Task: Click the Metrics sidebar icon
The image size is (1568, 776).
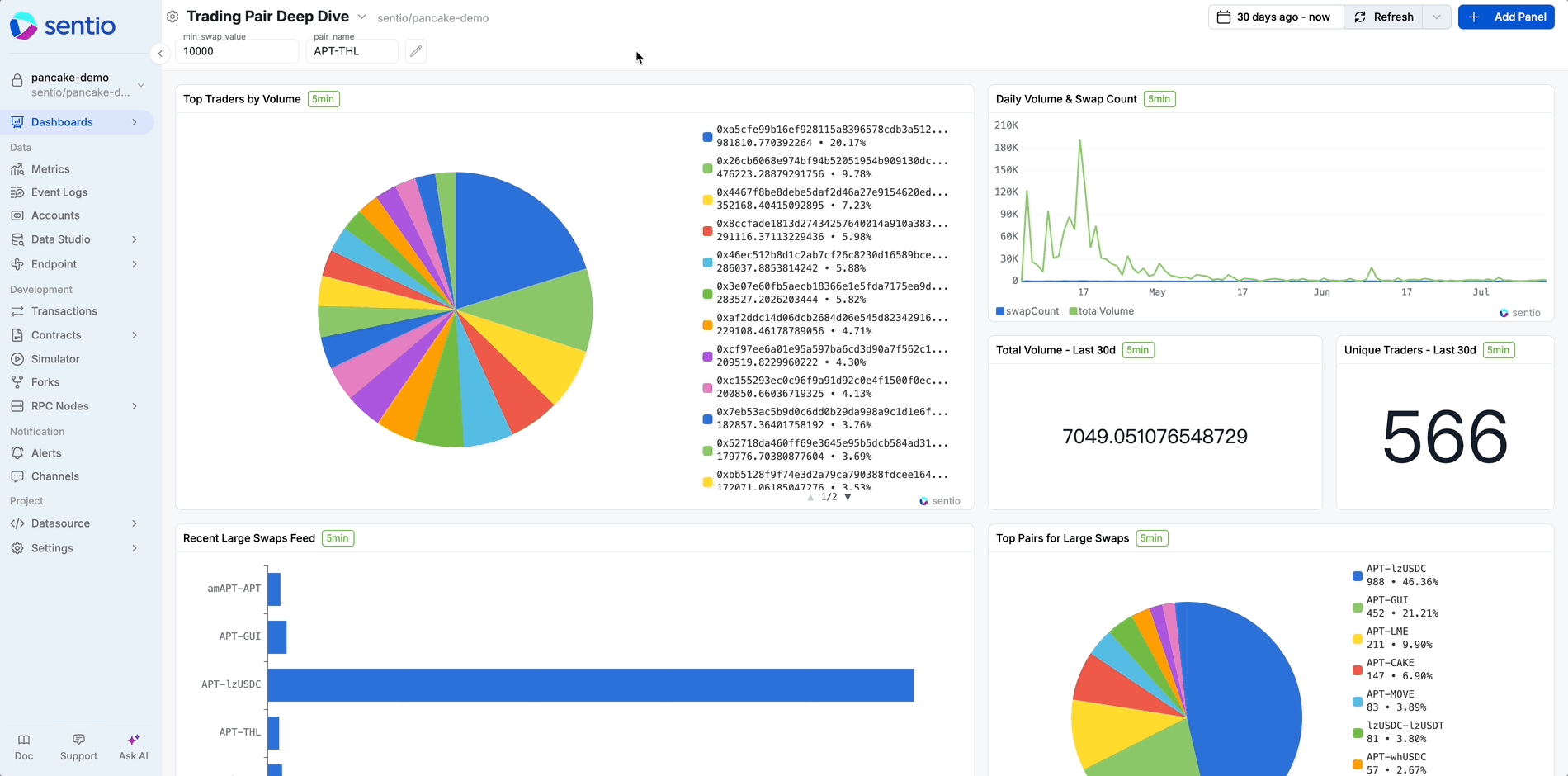Action: (17, 169)
